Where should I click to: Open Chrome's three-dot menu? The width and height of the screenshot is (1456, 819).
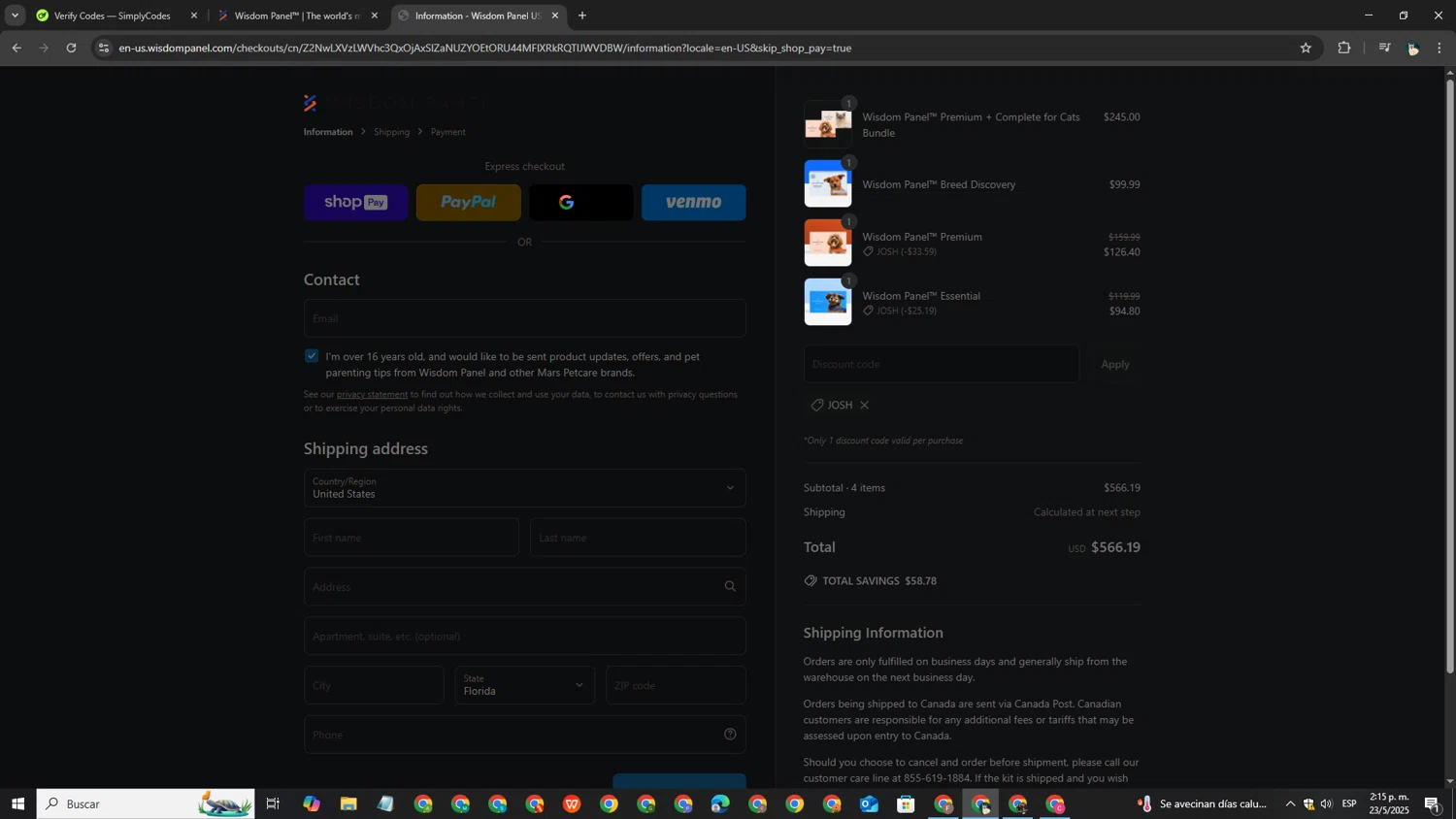point(1439,48)
